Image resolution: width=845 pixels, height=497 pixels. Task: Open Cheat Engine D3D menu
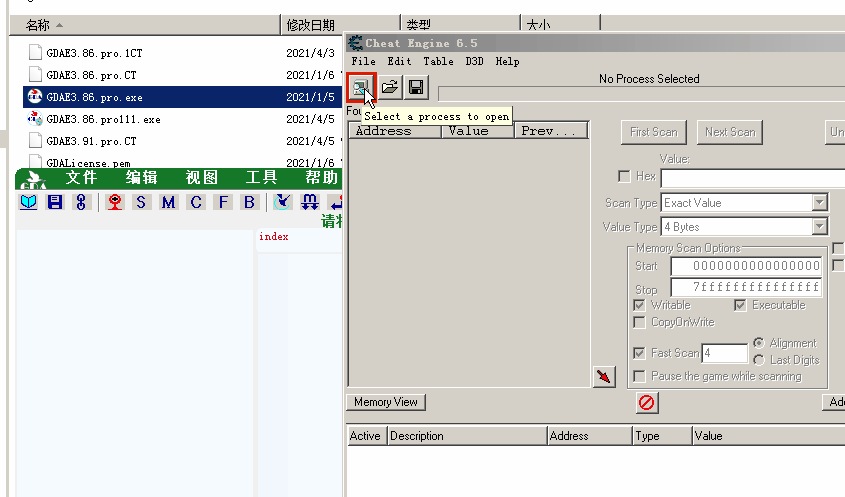pos(474,61)
